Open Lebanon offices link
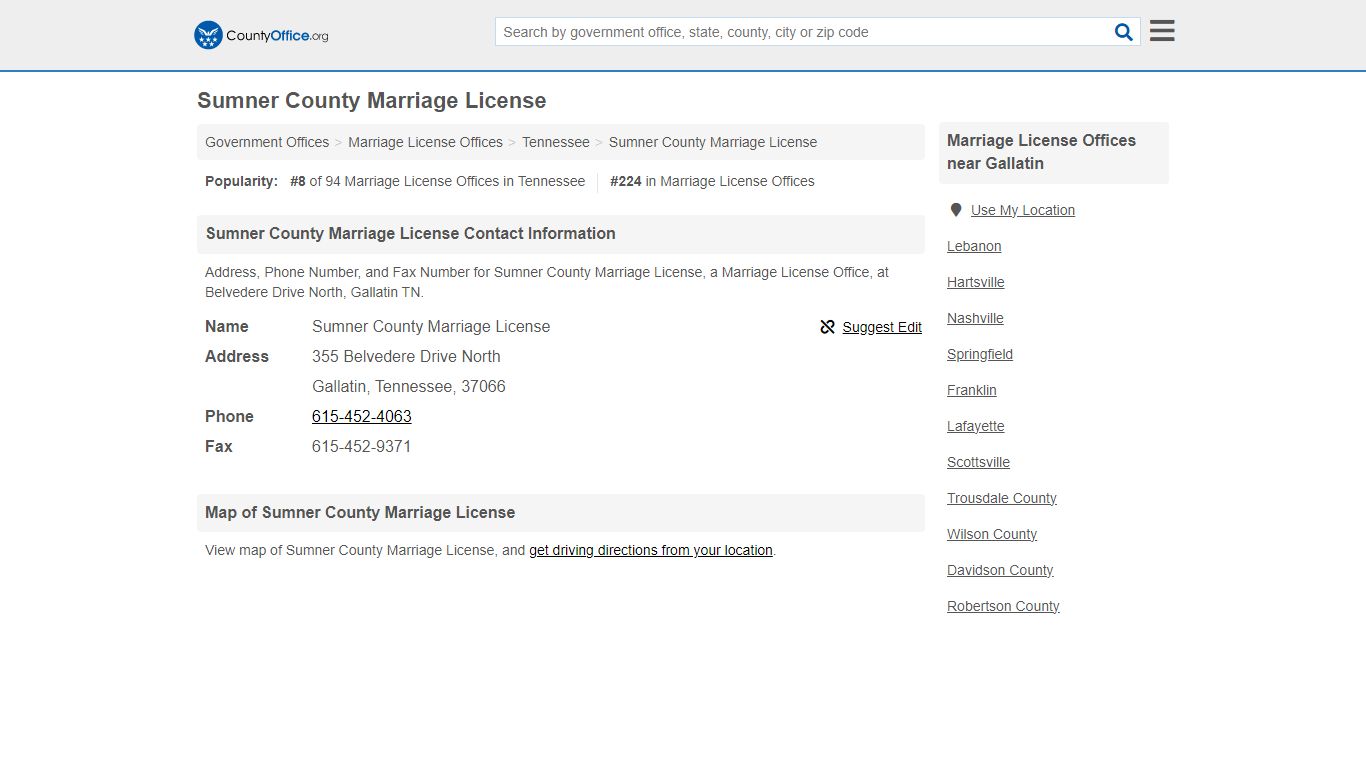This screenshot has width=1366, height=768. (x=974, y=246)
